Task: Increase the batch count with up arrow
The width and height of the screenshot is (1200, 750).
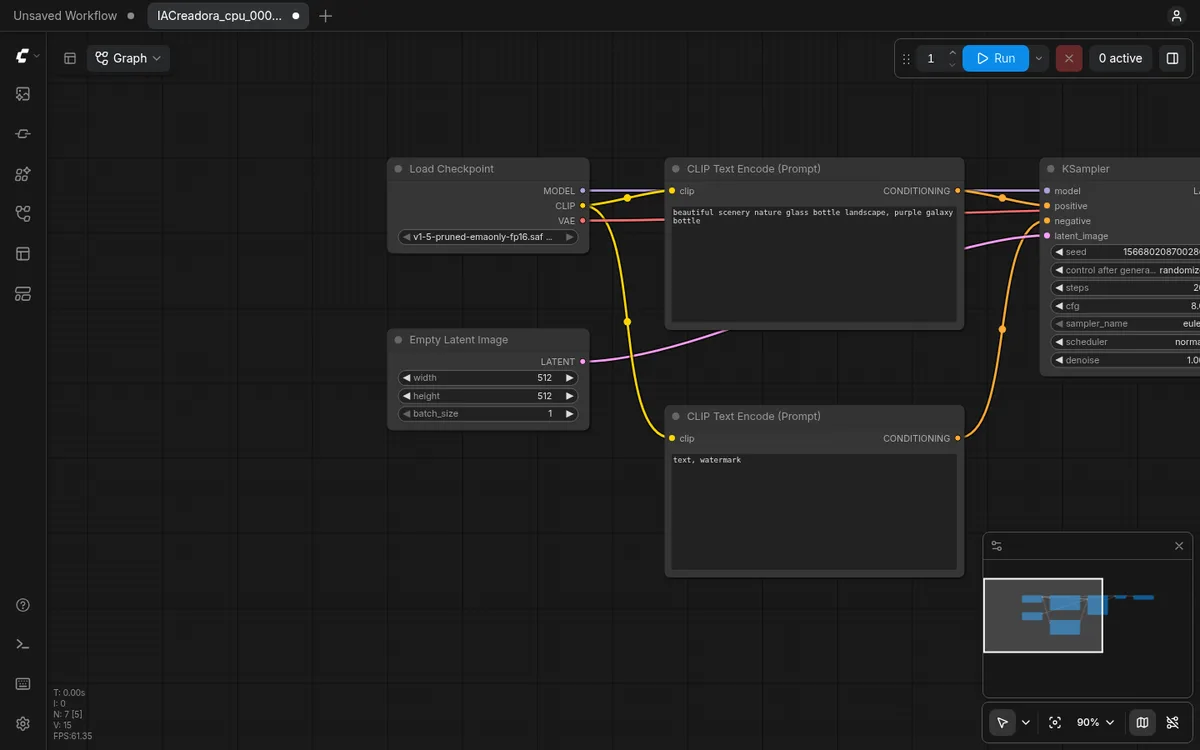Action: pos(952,52)
